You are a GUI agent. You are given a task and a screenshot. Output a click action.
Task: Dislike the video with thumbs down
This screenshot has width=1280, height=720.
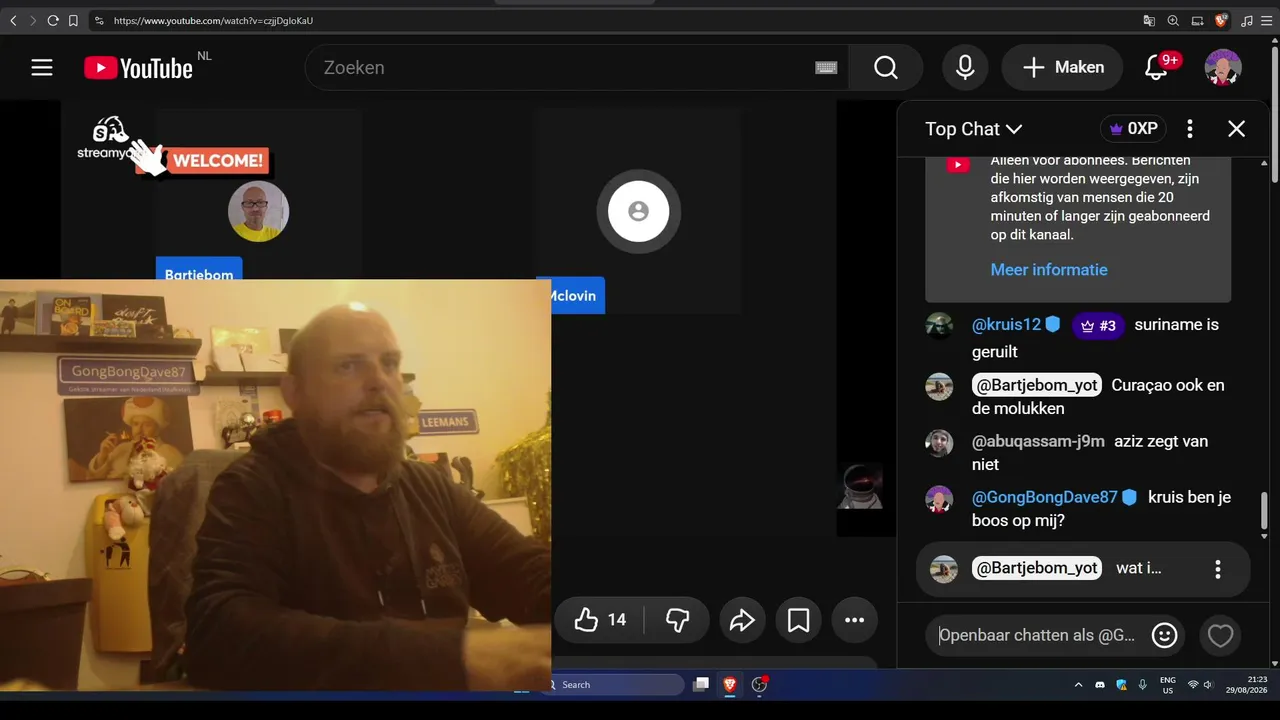tap(678, 620)
